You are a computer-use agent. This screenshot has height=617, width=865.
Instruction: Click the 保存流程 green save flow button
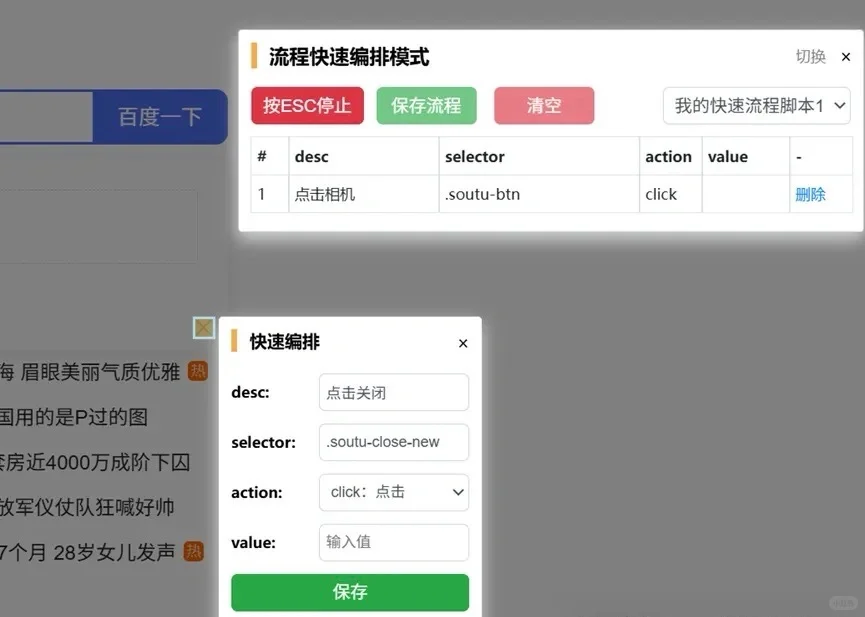click(426, 106)
